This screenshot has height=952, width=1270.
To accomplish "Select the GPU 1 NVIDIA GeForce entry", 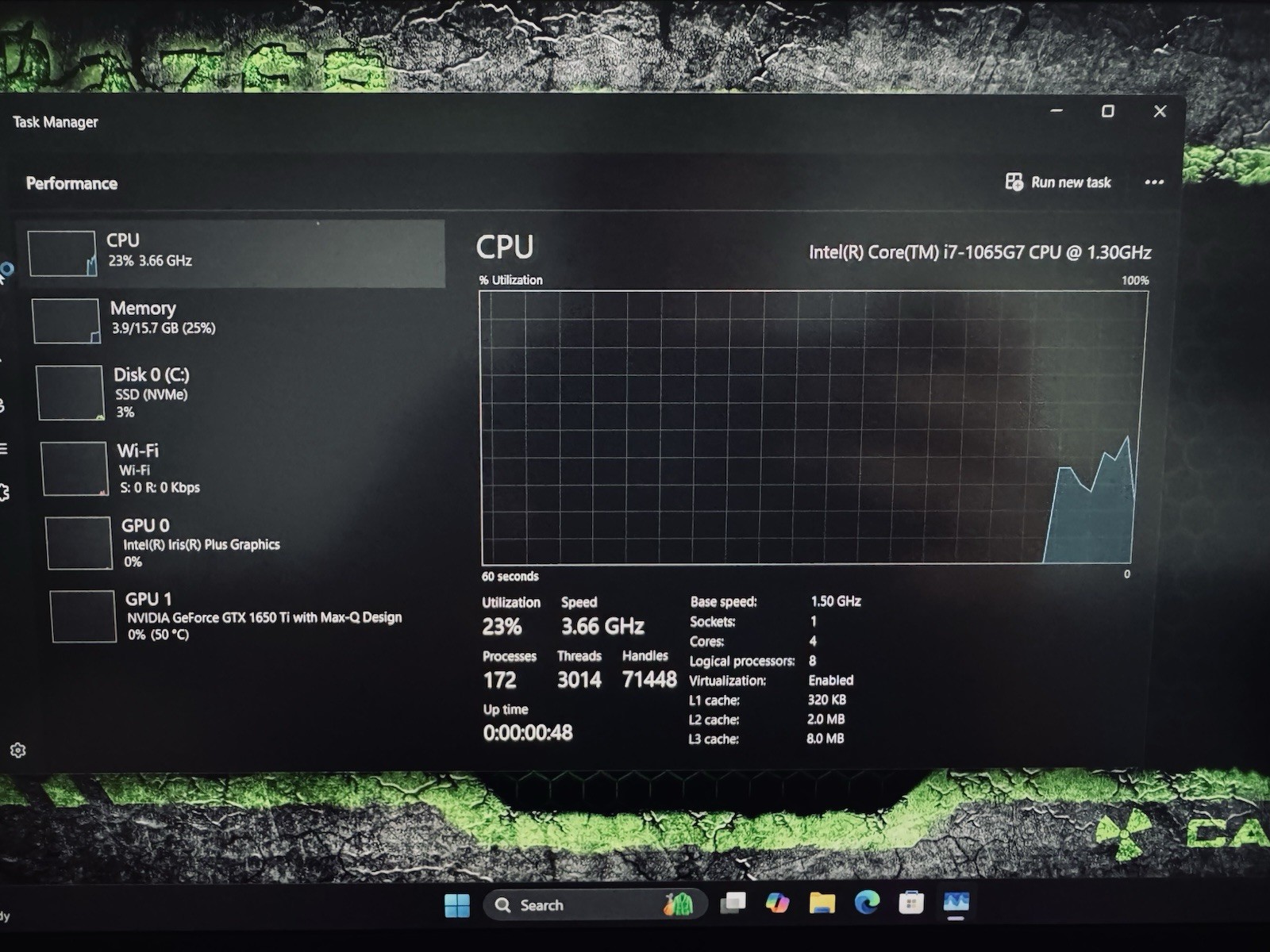I will coord(264,617).
